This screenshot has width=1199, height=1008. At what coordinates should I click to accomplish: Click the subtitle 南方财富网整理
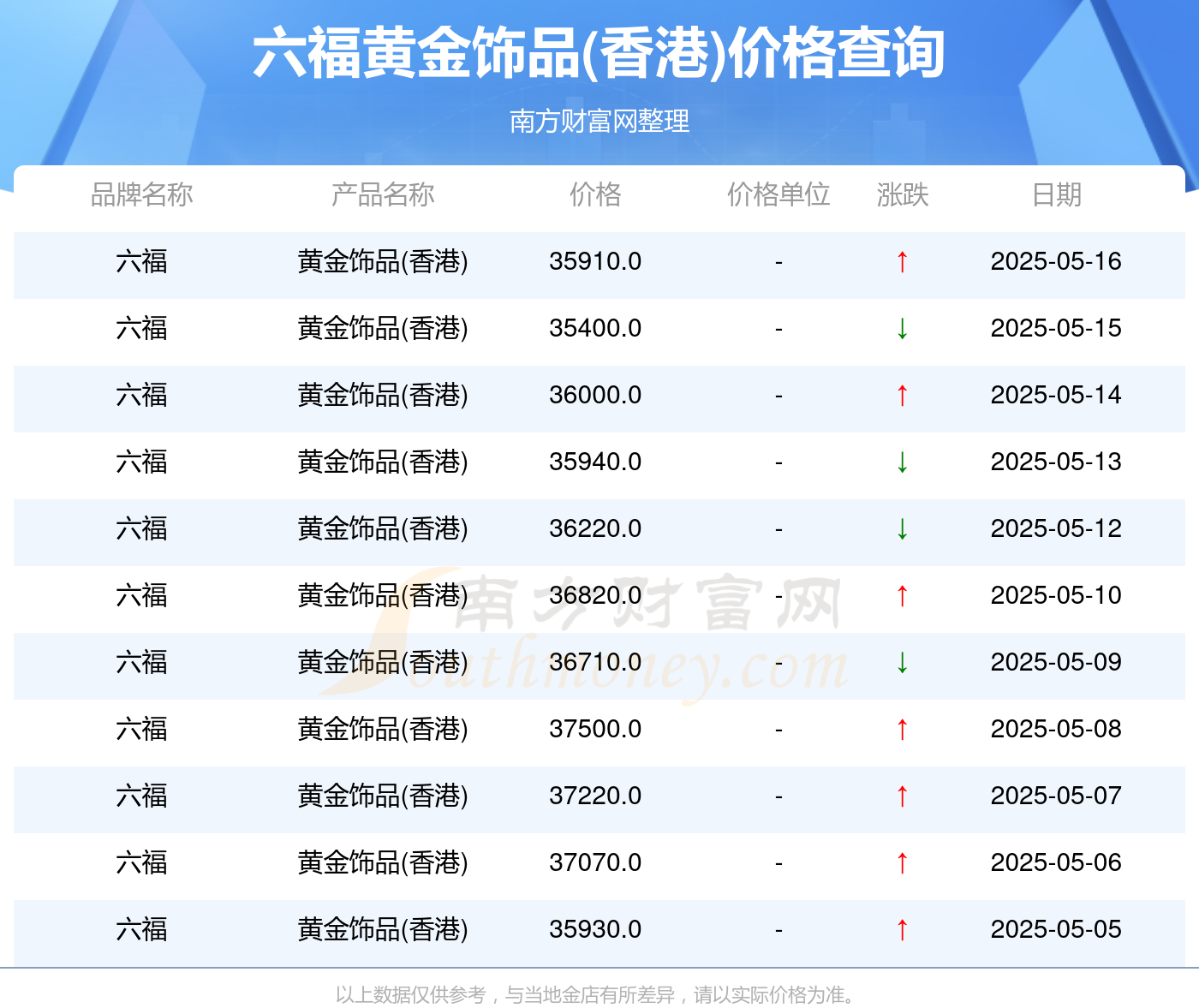tap(599, 121)
